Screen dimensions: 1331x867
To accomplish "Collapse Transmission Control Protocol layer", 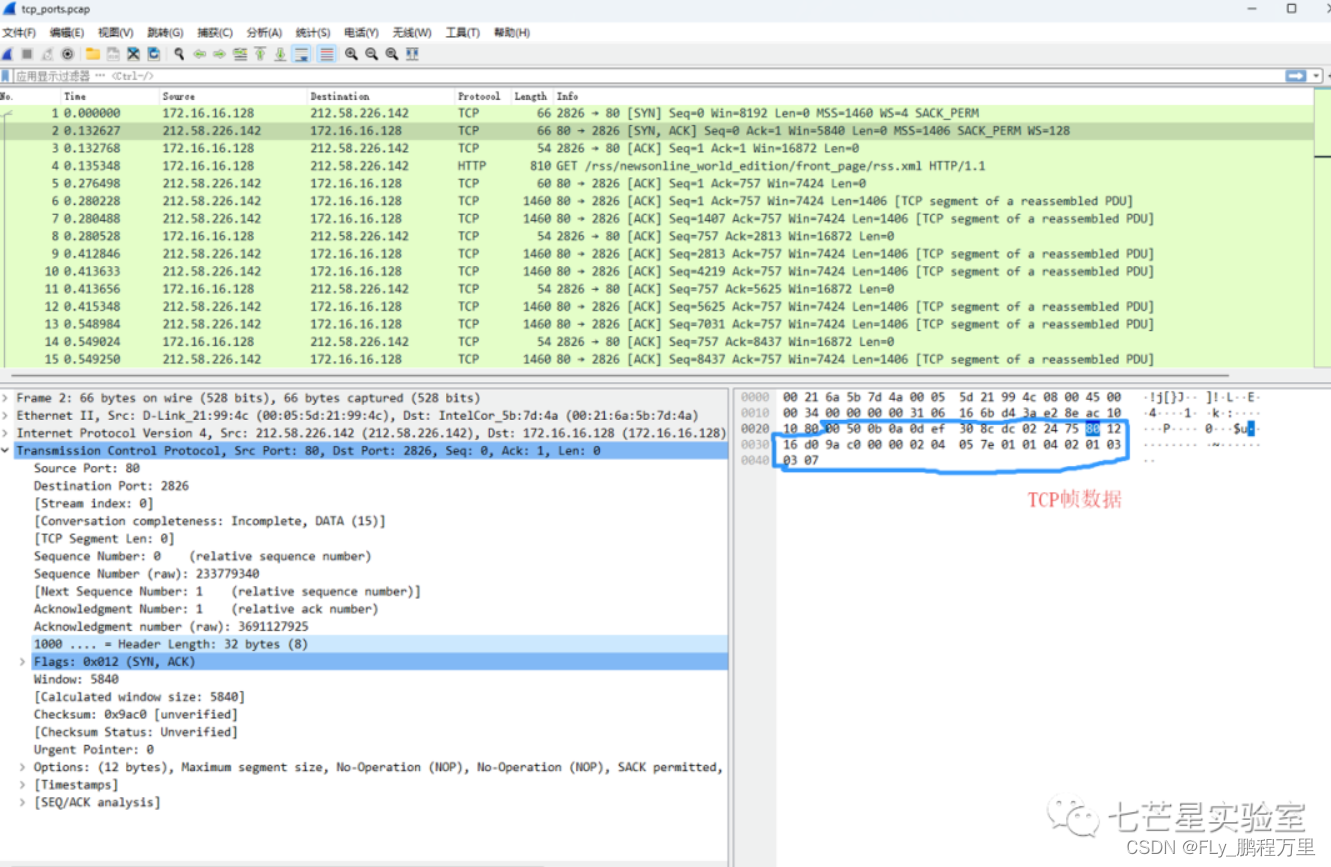I will [6, 451].
